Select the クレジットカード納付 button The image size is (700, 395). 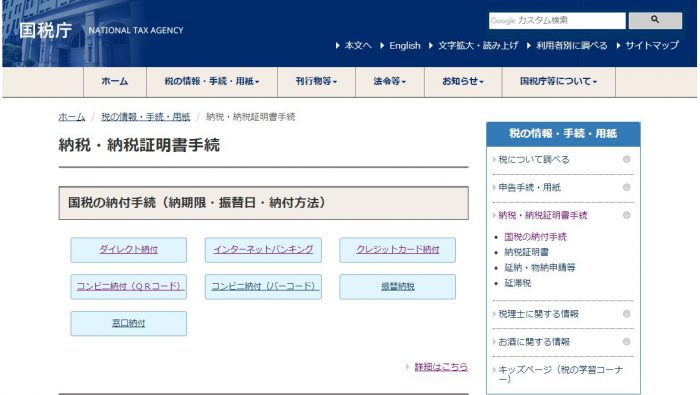(397, 249)
